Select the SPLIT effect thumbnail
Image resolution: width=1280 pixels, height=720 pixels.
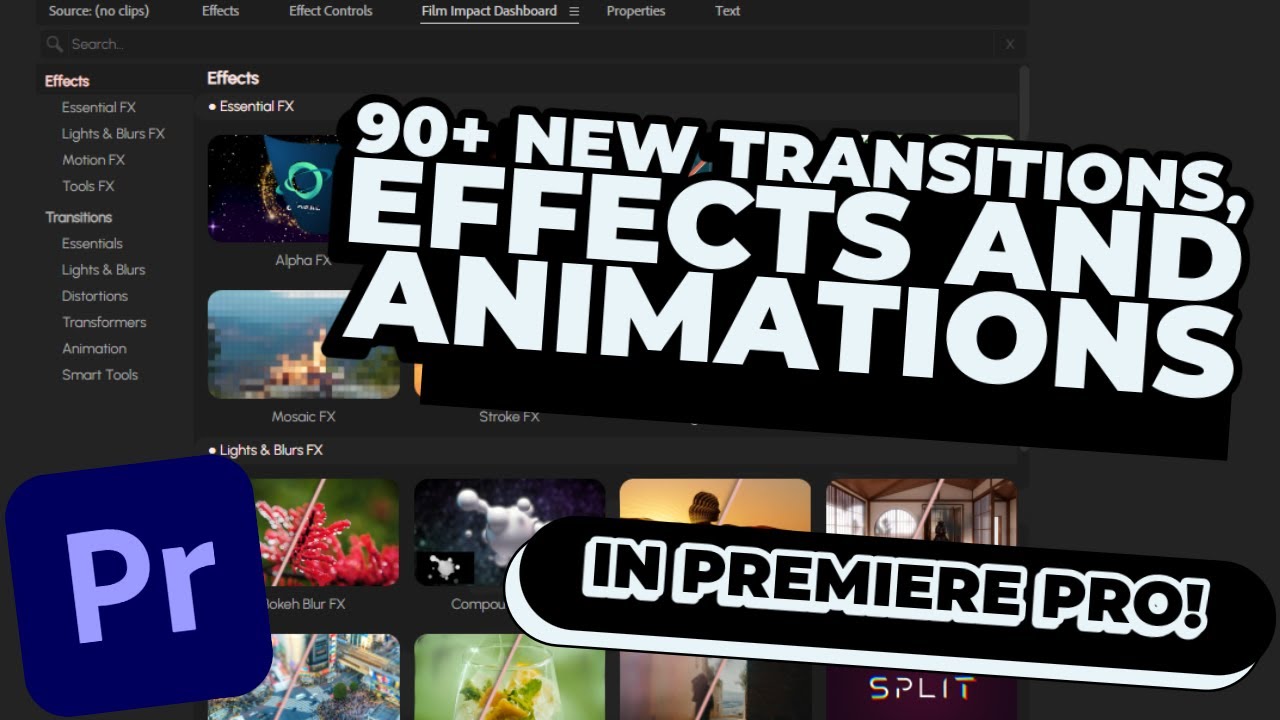[921, 690]
